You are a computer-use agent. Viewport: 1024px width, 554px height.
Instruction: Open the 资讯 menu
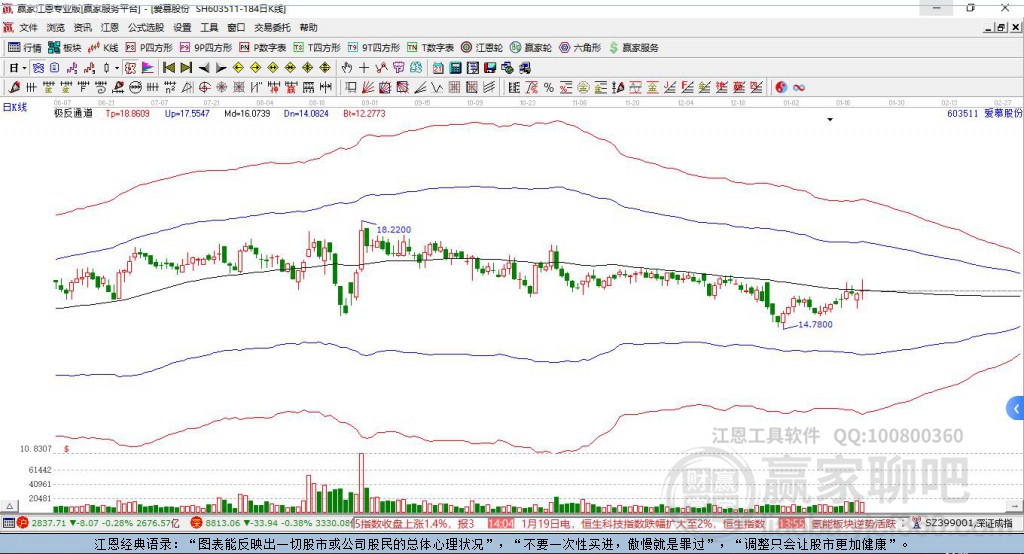[82, 27]
